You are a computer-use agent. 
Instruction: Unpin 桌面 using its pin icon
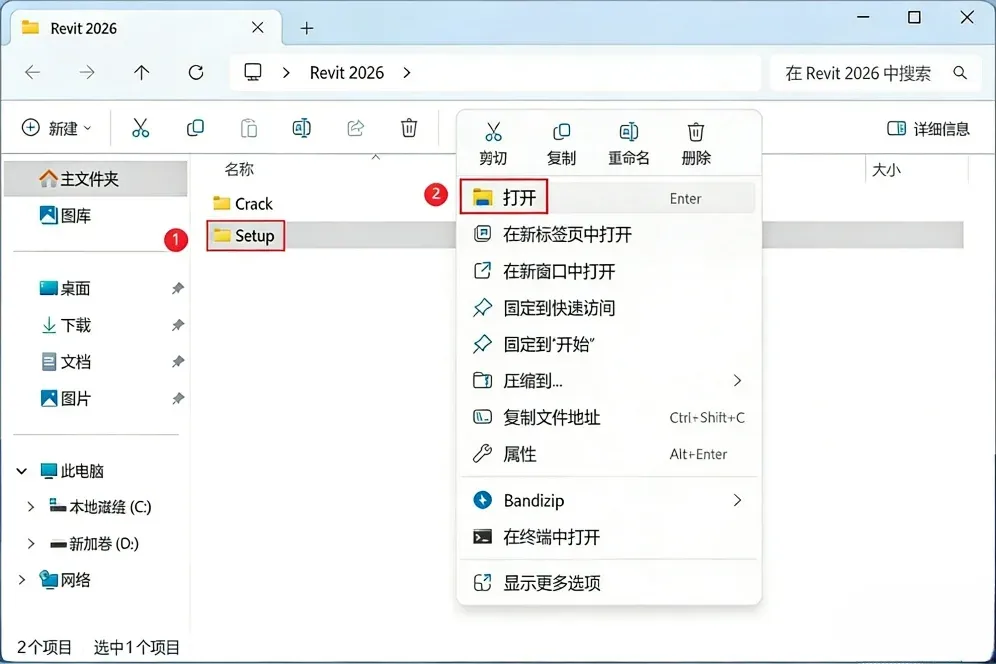click(x=177, y=288)
